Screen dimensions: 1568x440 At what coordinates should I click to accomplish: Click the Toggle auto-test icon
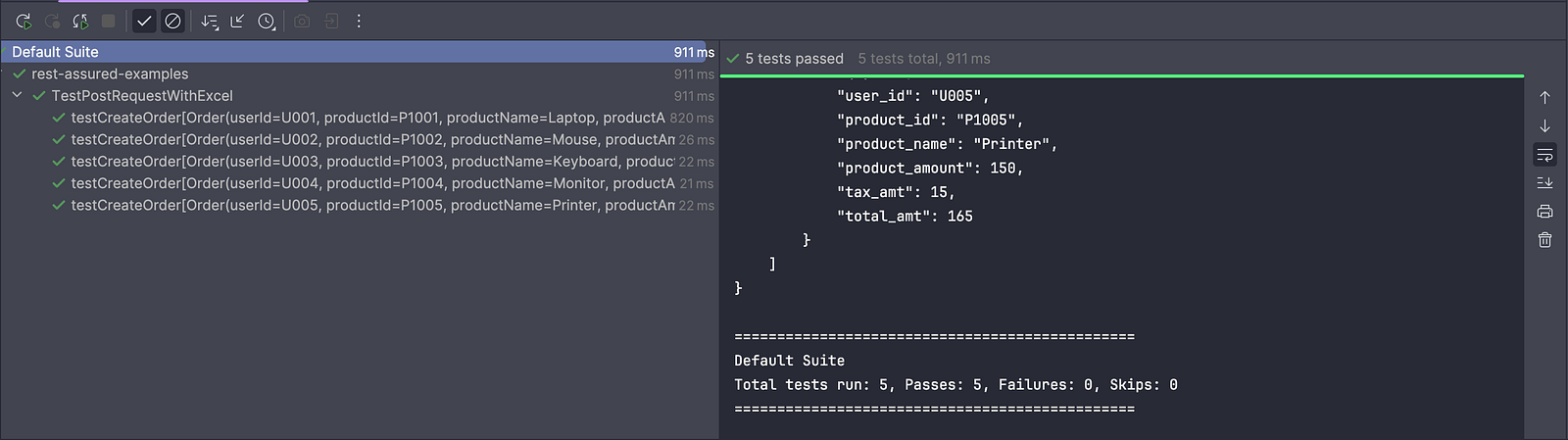pyautogui.click(x=80, y=21)
